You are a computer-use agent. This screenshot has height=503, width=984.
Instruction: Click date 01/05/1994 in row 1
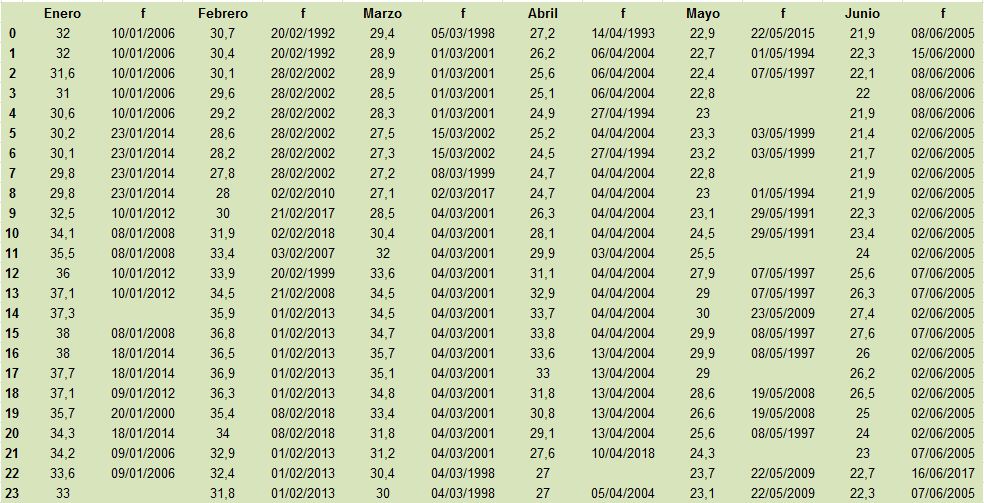(783, 53)
